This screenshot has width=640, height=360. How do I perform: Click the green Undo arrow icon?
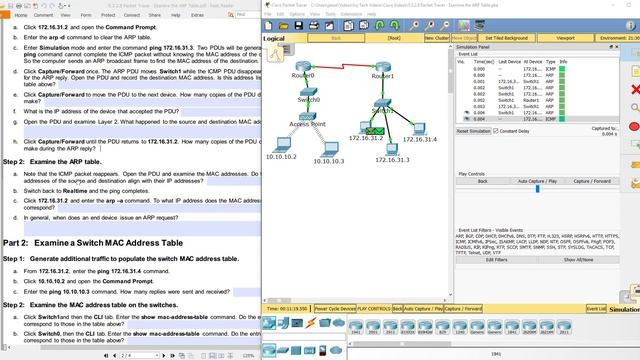click(x=379, y=26)
